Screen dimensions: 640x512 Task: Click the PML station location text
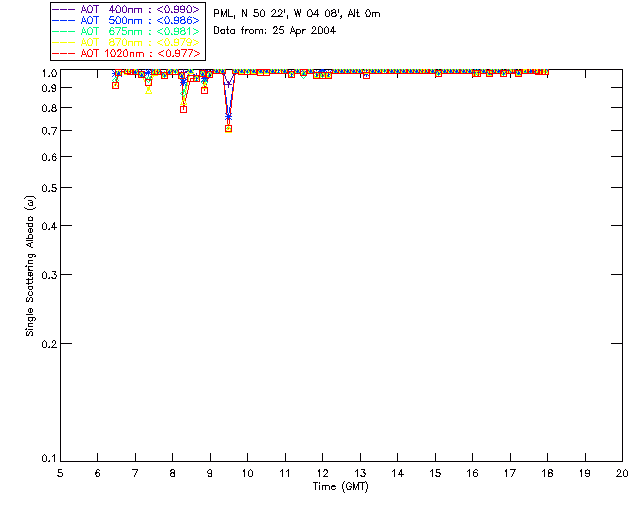pyautogui.click(x=297, y=14)
